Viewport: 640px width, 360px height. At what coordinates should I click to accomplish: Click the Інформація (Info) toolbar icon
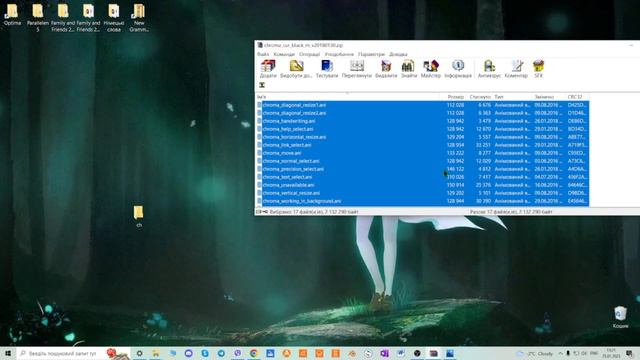458,69
